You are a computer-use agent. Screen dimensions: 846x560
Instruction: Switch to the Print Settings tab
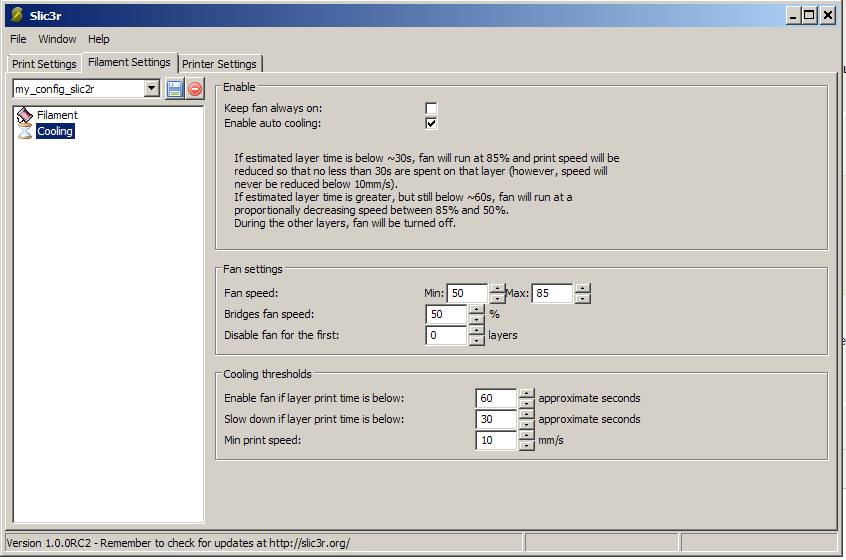pos(44,64)
